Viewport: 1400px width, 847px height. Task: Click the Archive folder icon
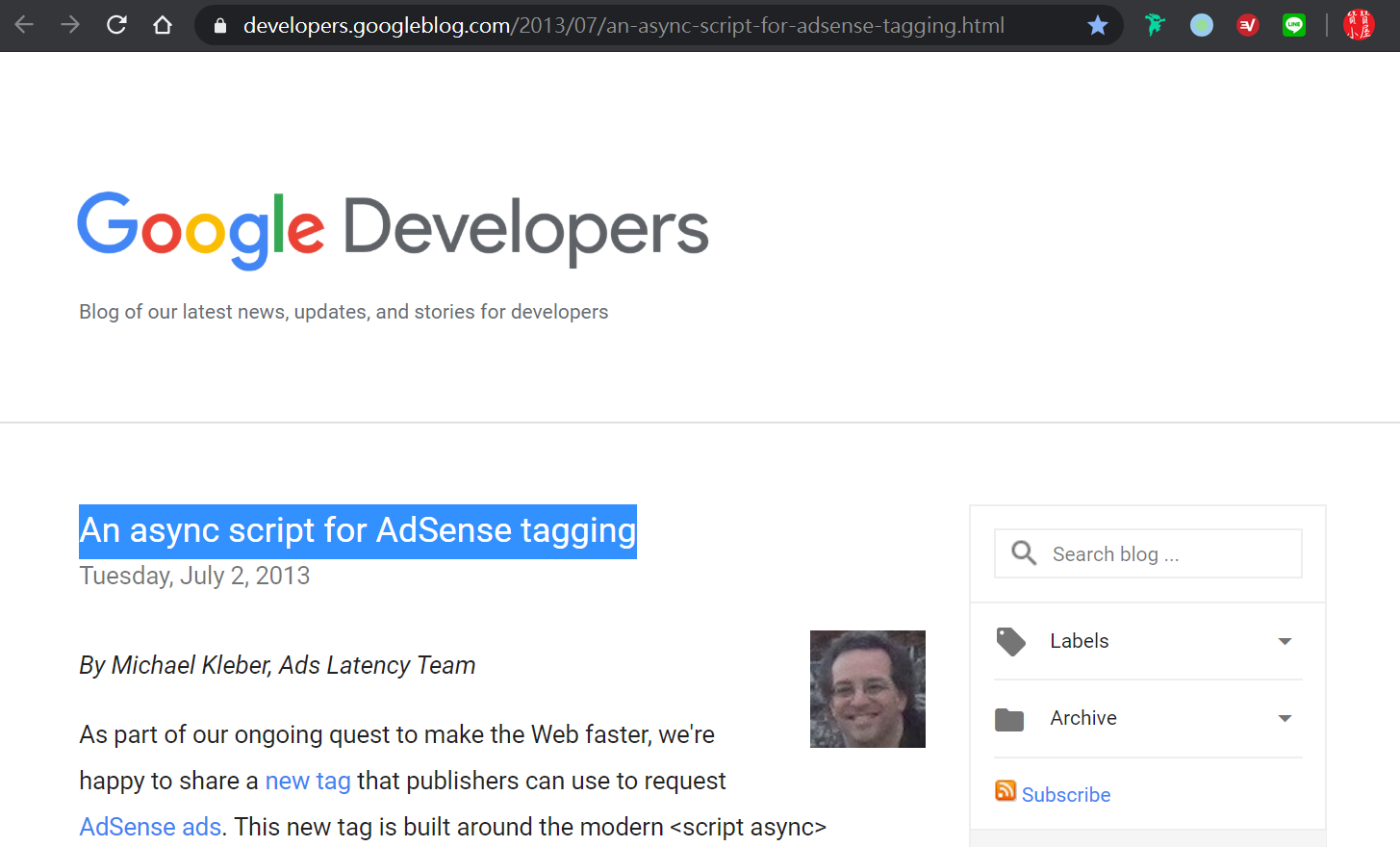click(1009, 719)
